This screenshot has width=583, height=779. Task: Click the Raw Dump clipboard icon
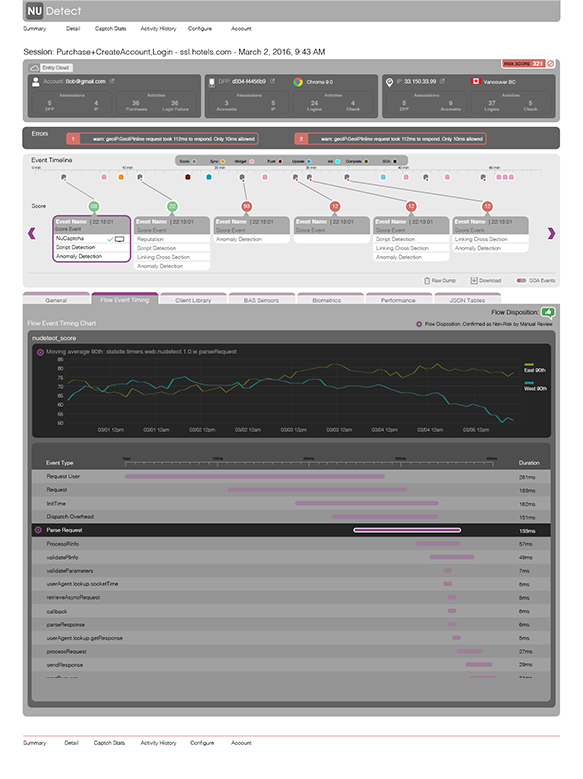tap(427, 281)
